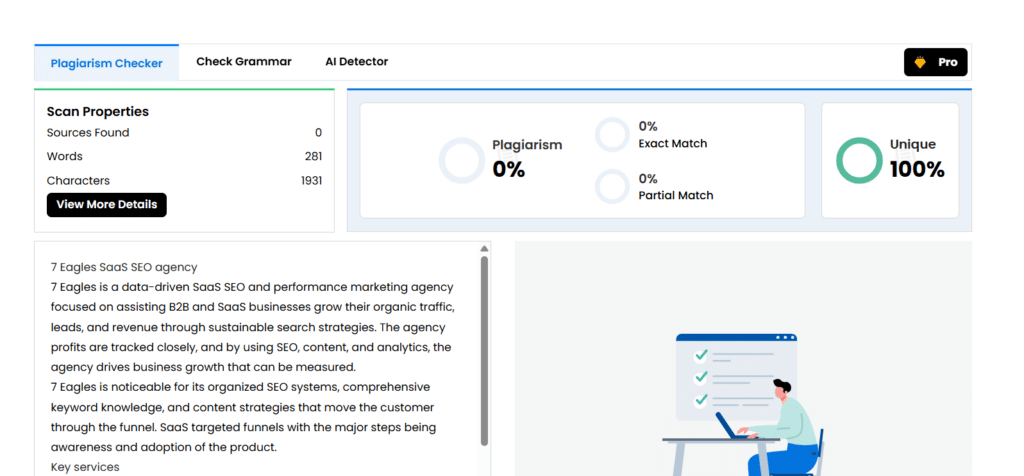
Task: Click the text panel scrollbar thumb
Action: click(485, 350)
